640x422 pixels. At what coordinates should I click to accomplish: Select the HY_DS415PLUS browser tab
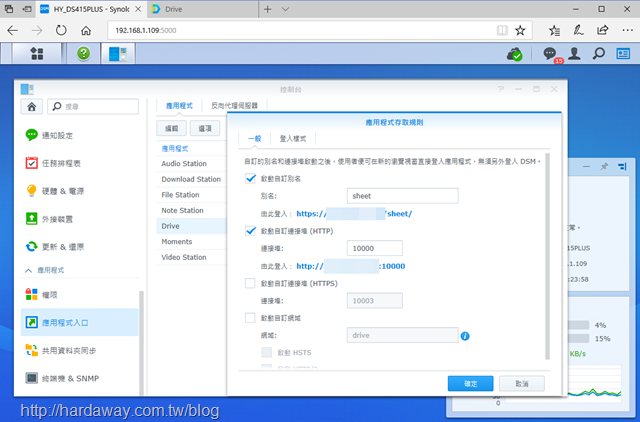point(91,9)
